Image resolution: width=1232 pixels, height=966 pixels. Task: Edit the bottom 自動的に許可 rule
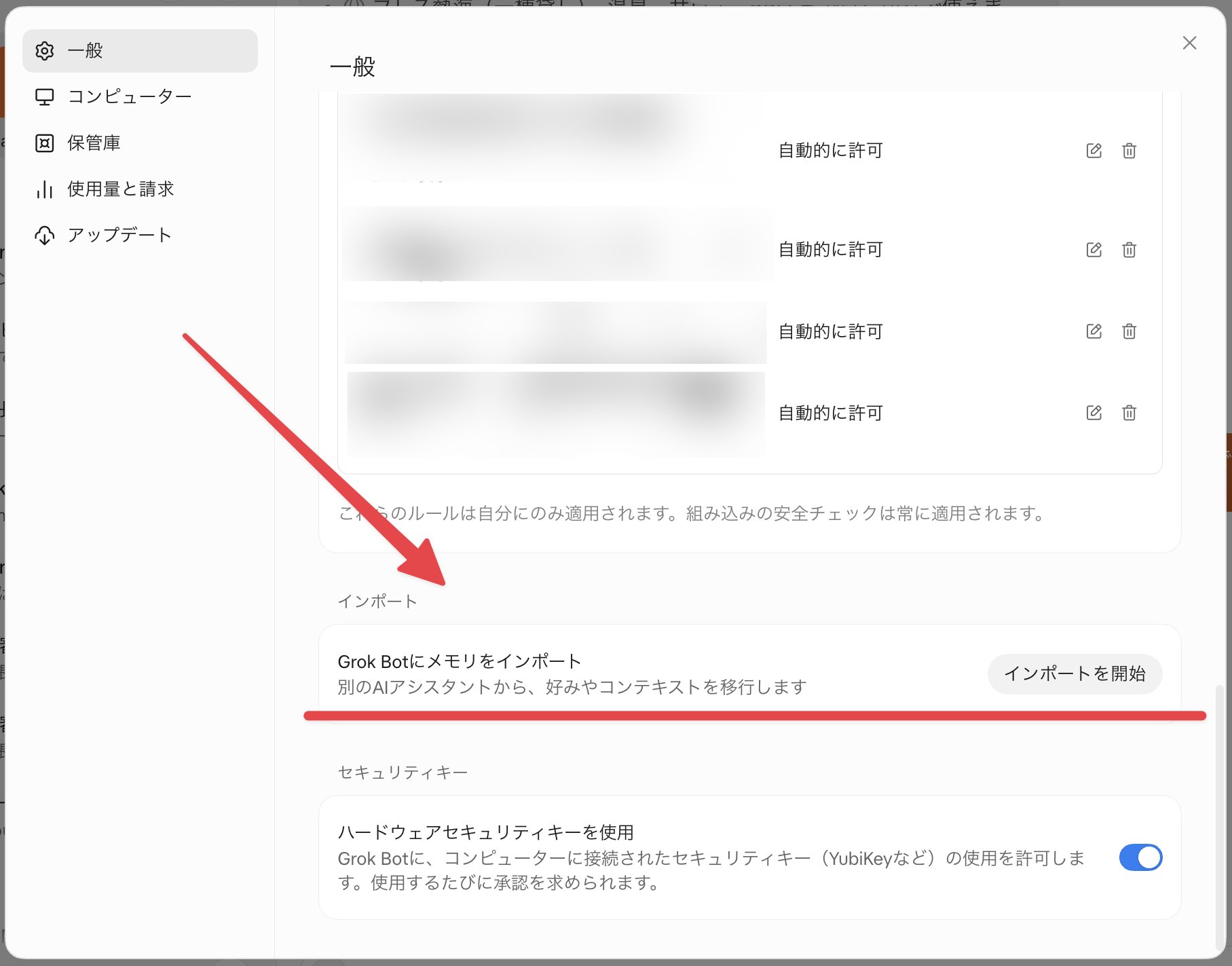(x=1094, y=413)
